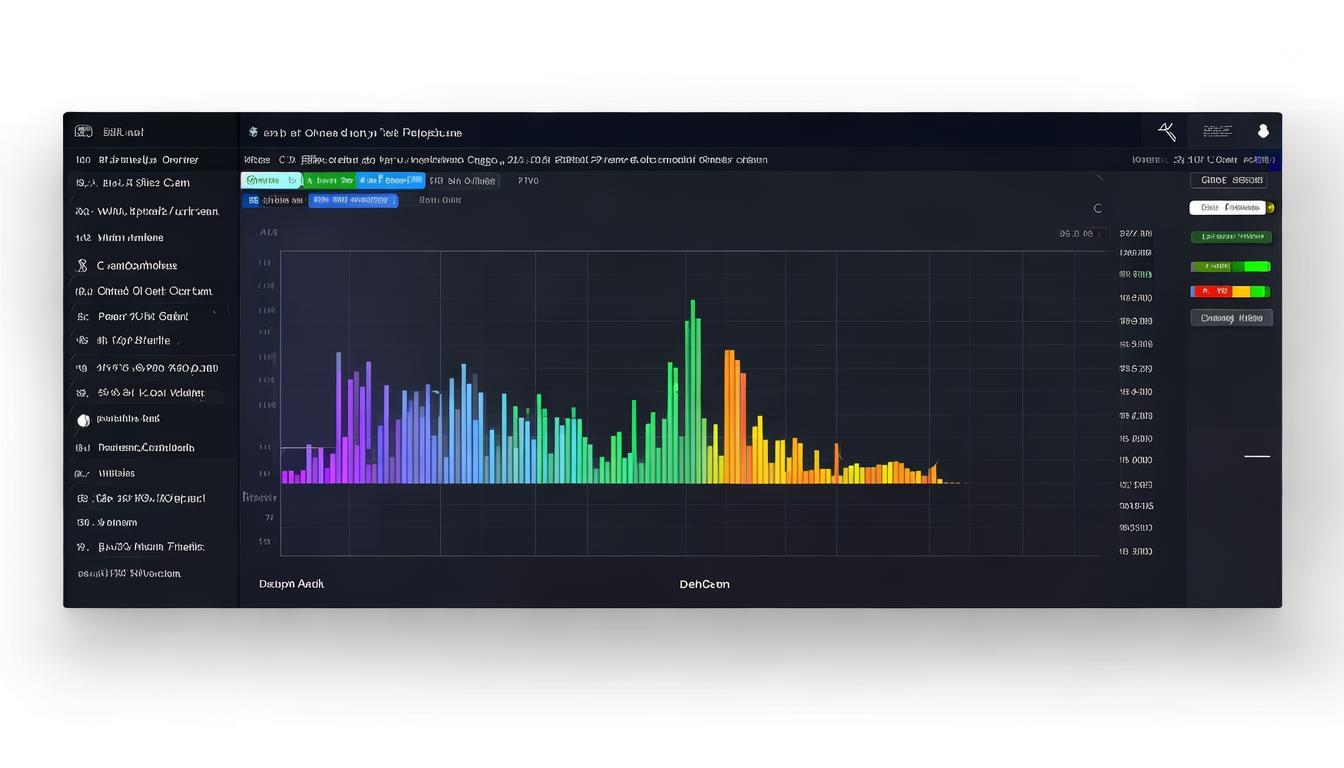1344x768 pixels.
Task: Click the panel icon at the sidebar's top left
Action: click(84, 131)
